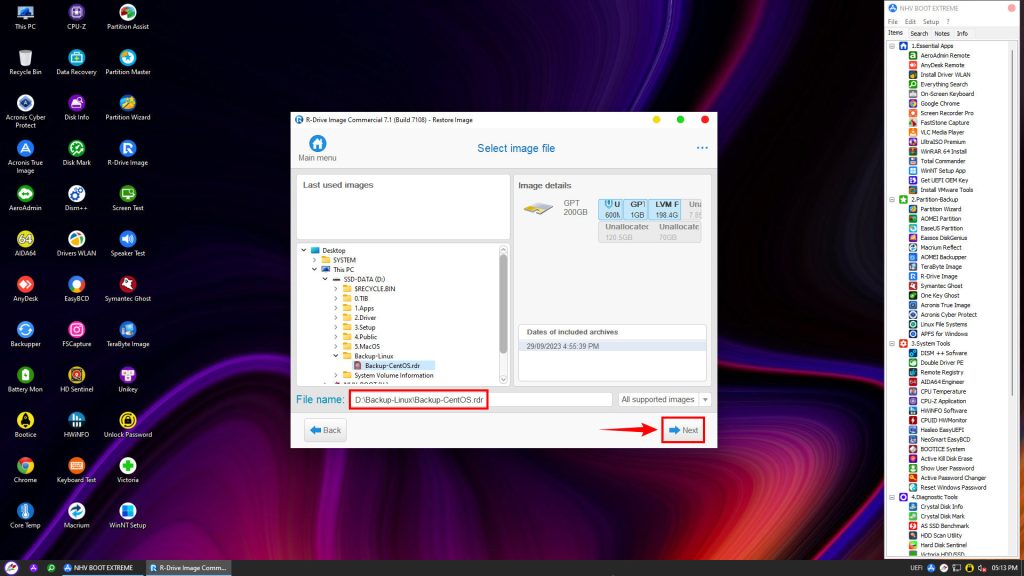Select the Screen Test desktop icon
The image size is (1024, 576).
(x=128, y=199)
